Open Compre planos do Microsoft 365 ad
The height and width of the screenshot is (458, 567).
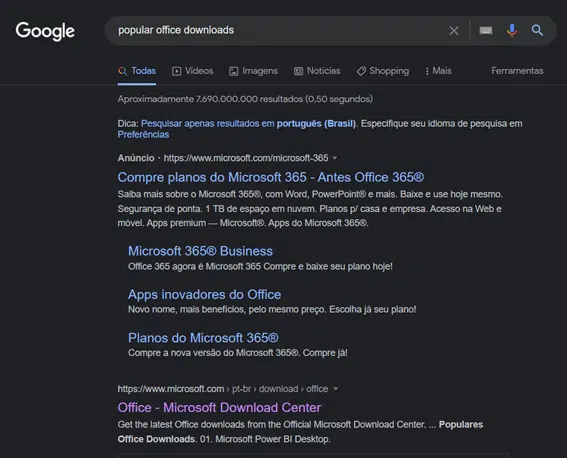270,177
